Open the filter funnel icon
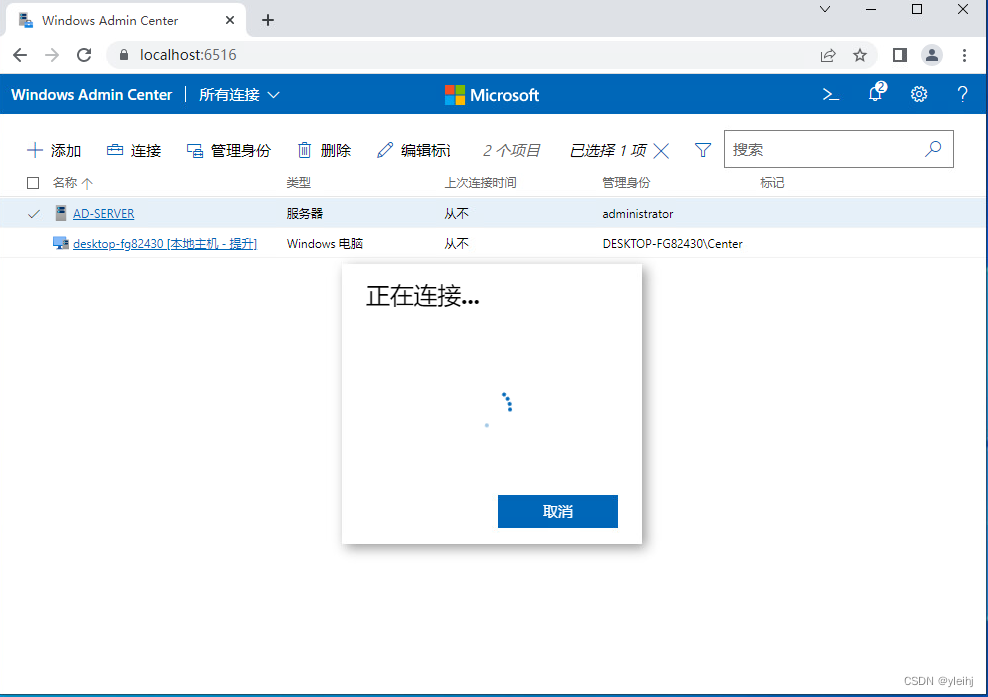The width and height of the screenshot is (988, 697). tap(703, 150)
